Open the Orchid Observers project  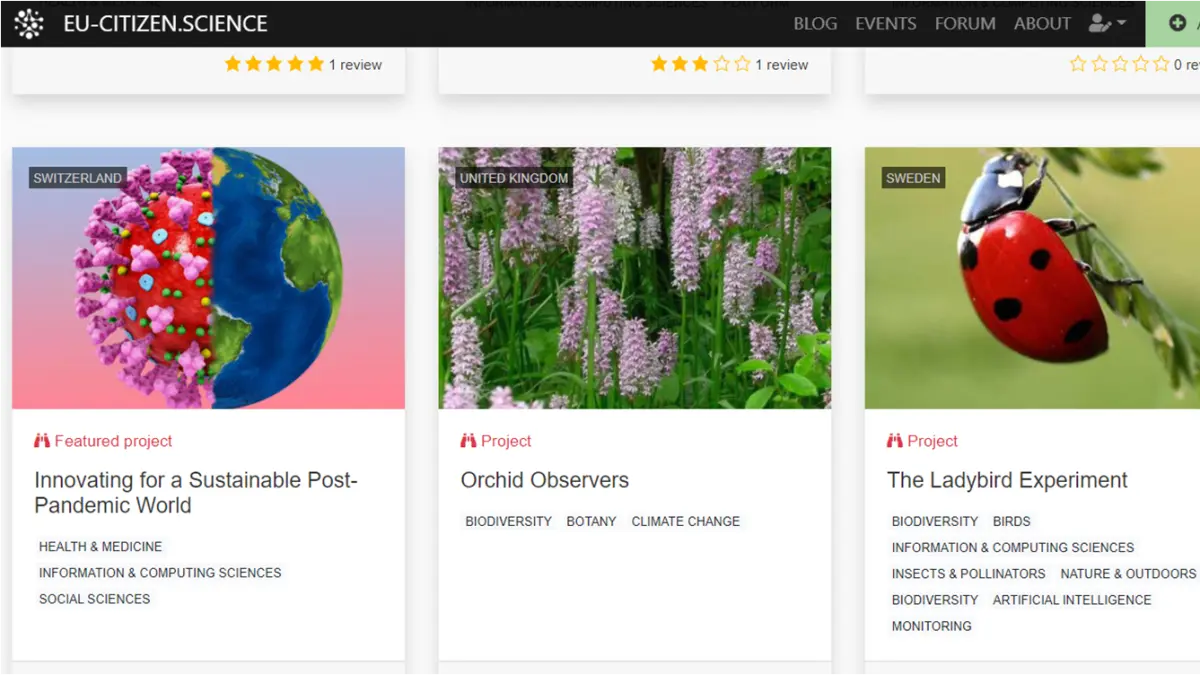pyautogui.click(x=544, y=480)
